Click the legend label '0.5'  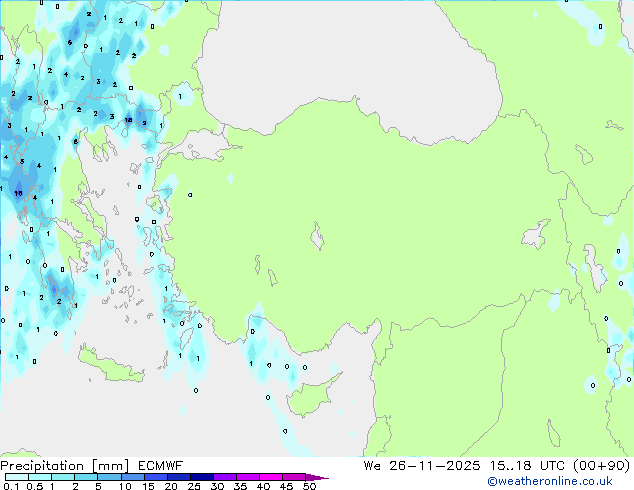point(35,486)
